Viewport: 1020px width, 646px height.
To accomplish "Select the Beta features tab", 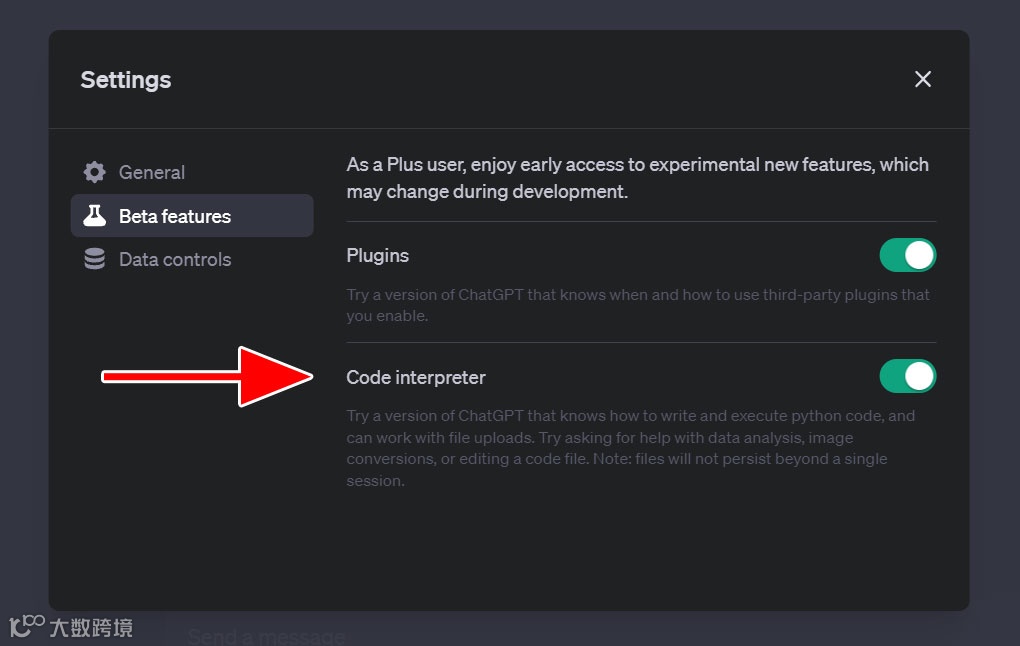I will tap(192, 216).
